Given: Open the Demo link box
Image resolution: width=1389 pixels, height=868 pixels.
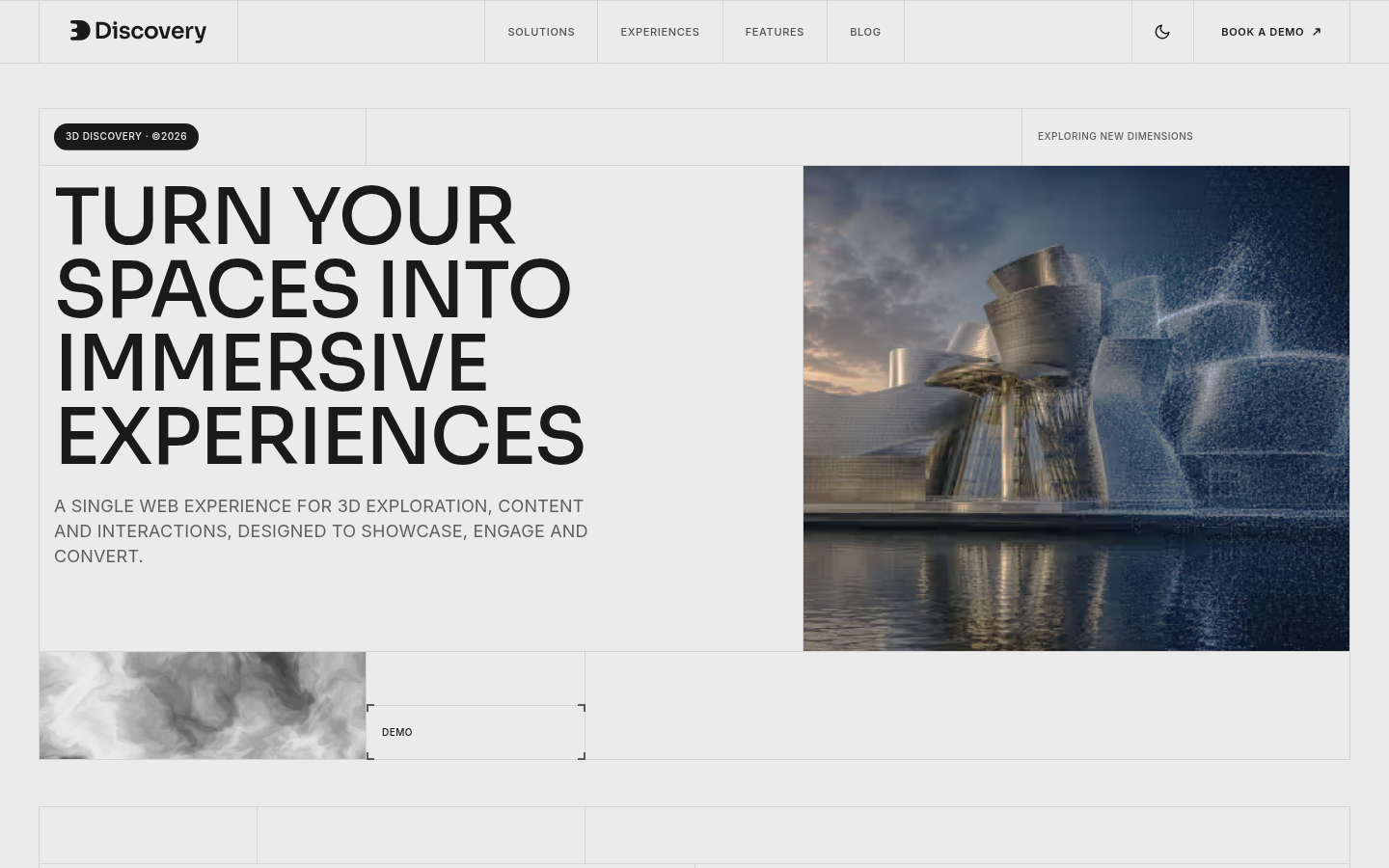Looking at the screenshot, I should (476, 732).
